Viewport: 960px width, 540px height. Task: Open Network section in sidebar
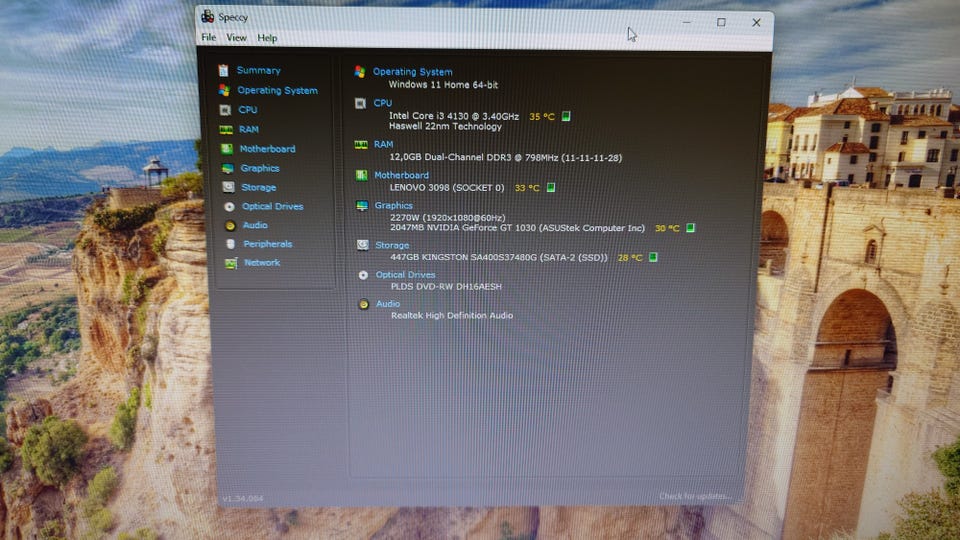click(x=262, y=263)
